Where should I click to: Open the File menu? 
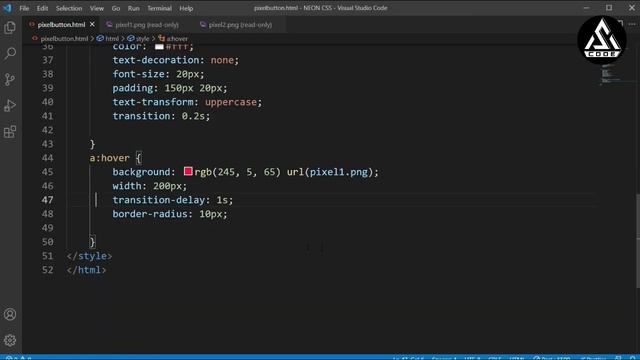pyautogui.click(x=24, y=8)
